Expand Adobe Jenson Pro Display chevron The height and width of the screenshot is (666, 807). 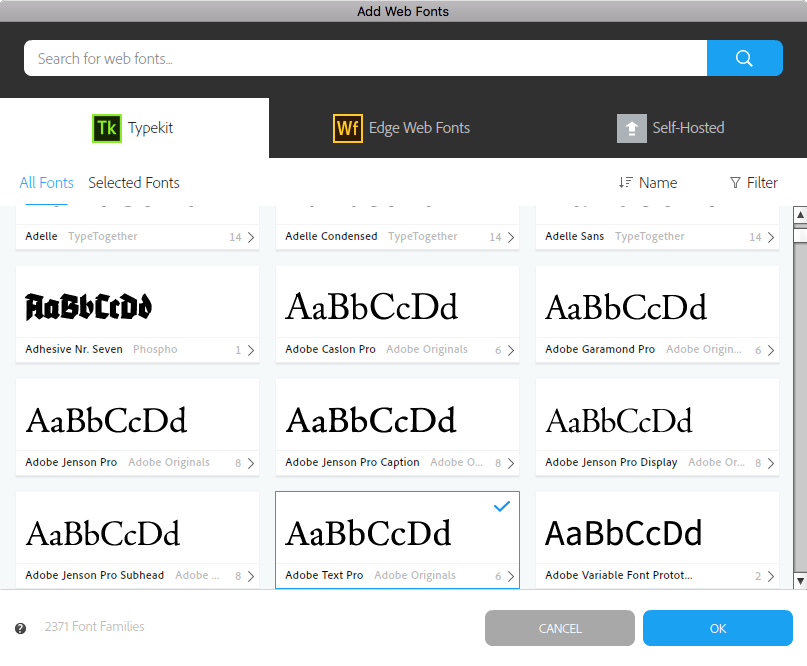[x=770, y=463]
